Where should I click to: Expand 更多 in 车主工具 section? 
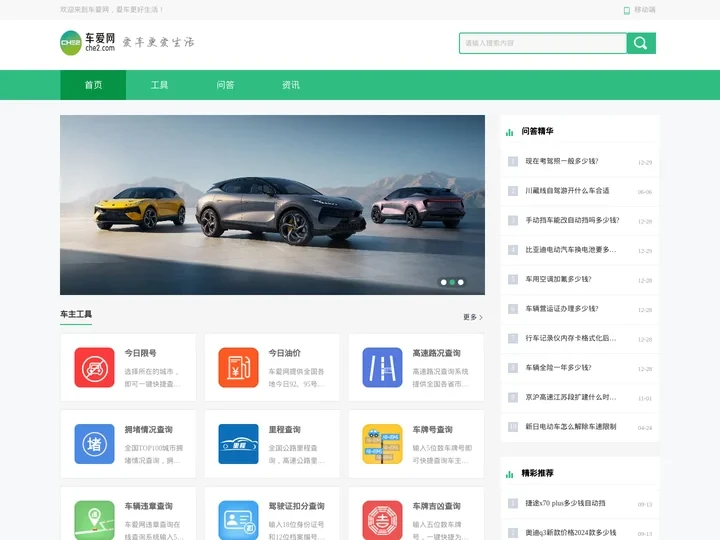[x=472, y=317]
